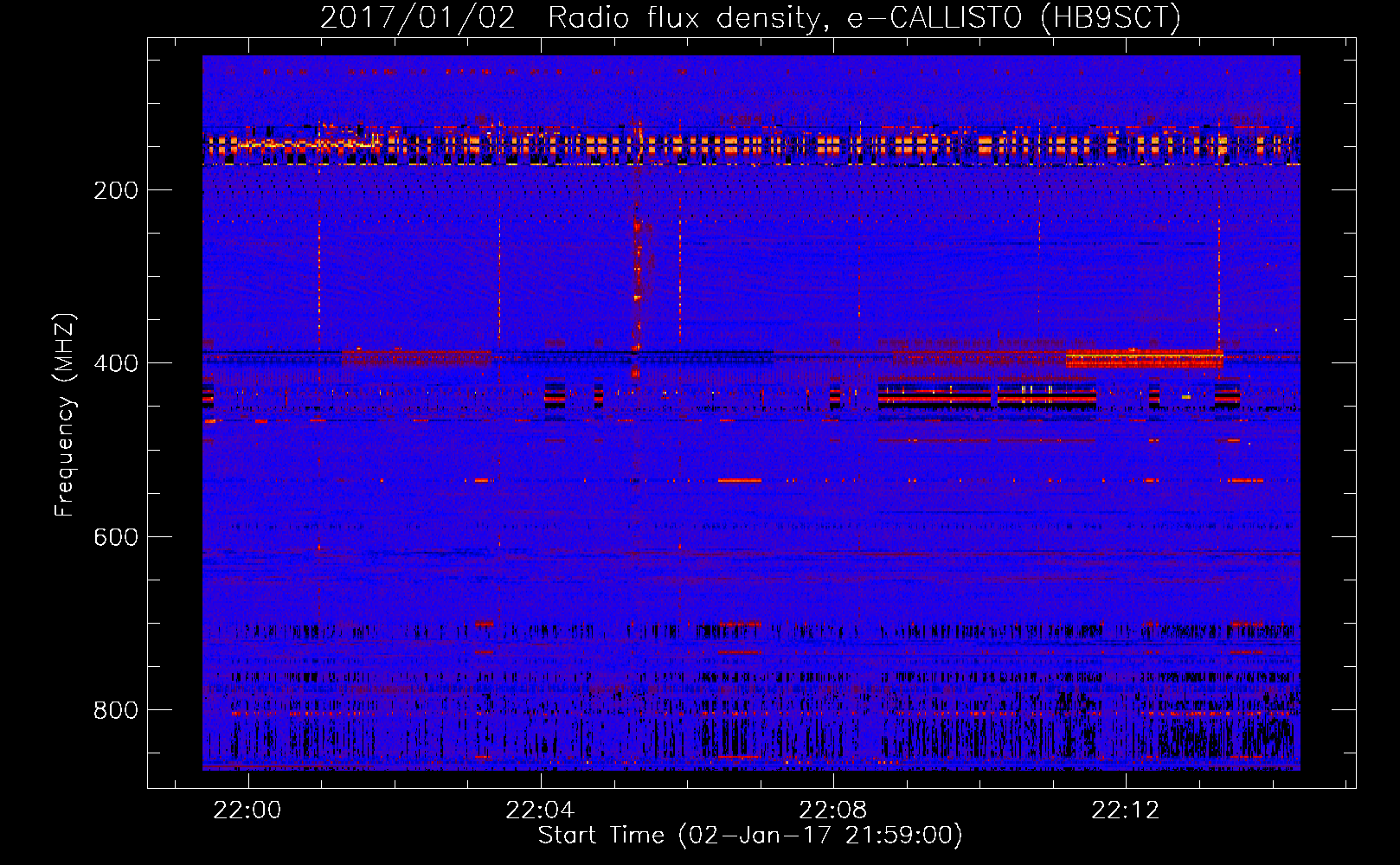
Task: Select the 22:12 time tick label
Action: point(1125,811)
